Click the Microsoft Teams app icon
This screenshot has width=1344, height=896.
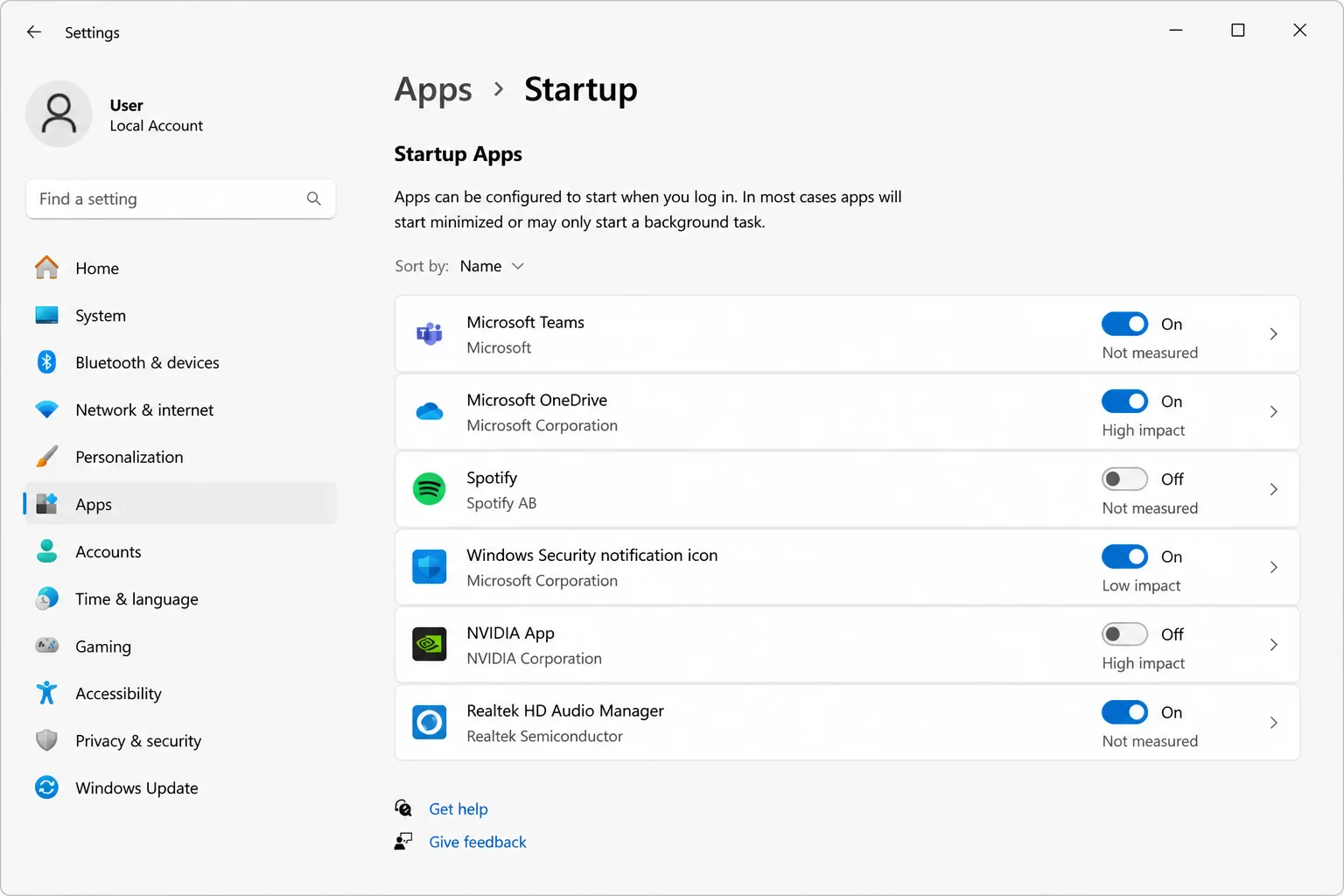pos(430,333)
